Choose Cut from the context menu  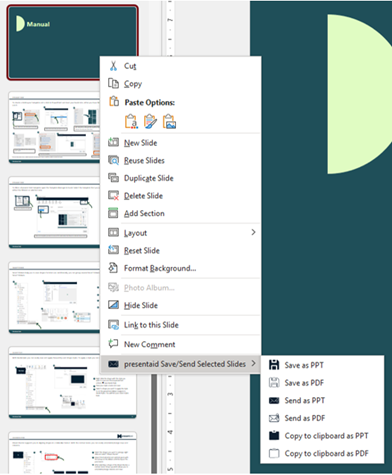pyautogui.click(x=180, y=66)
